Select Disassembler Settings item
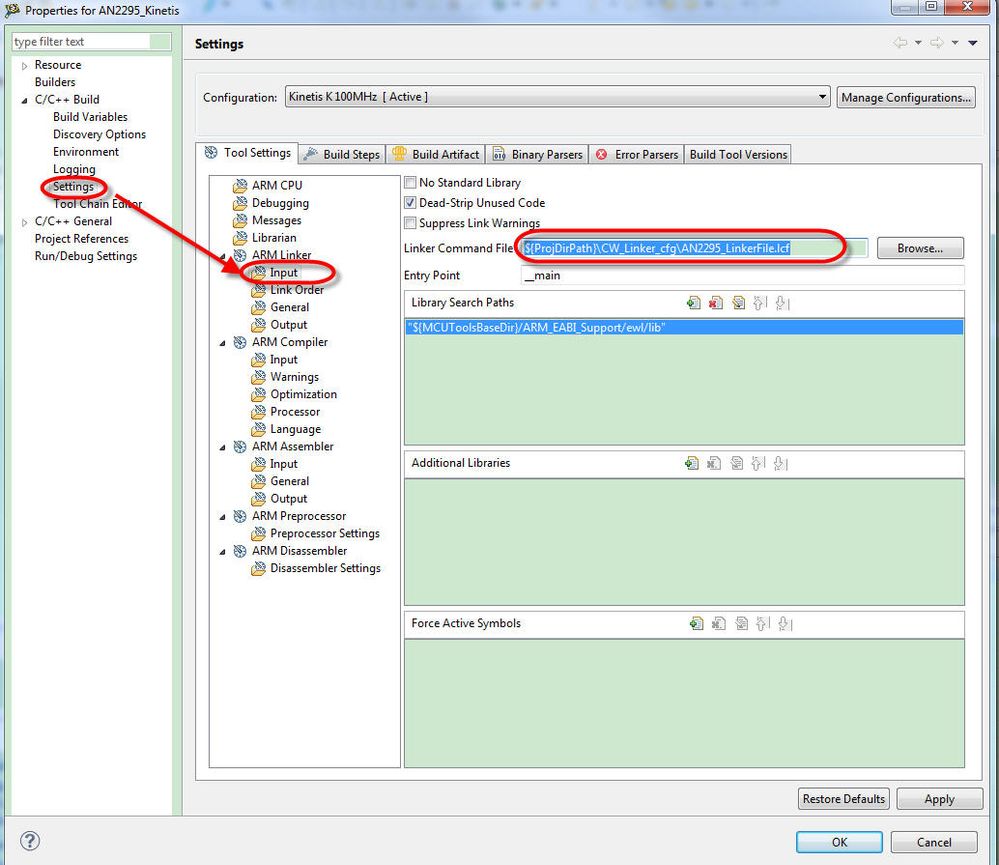 325,568
